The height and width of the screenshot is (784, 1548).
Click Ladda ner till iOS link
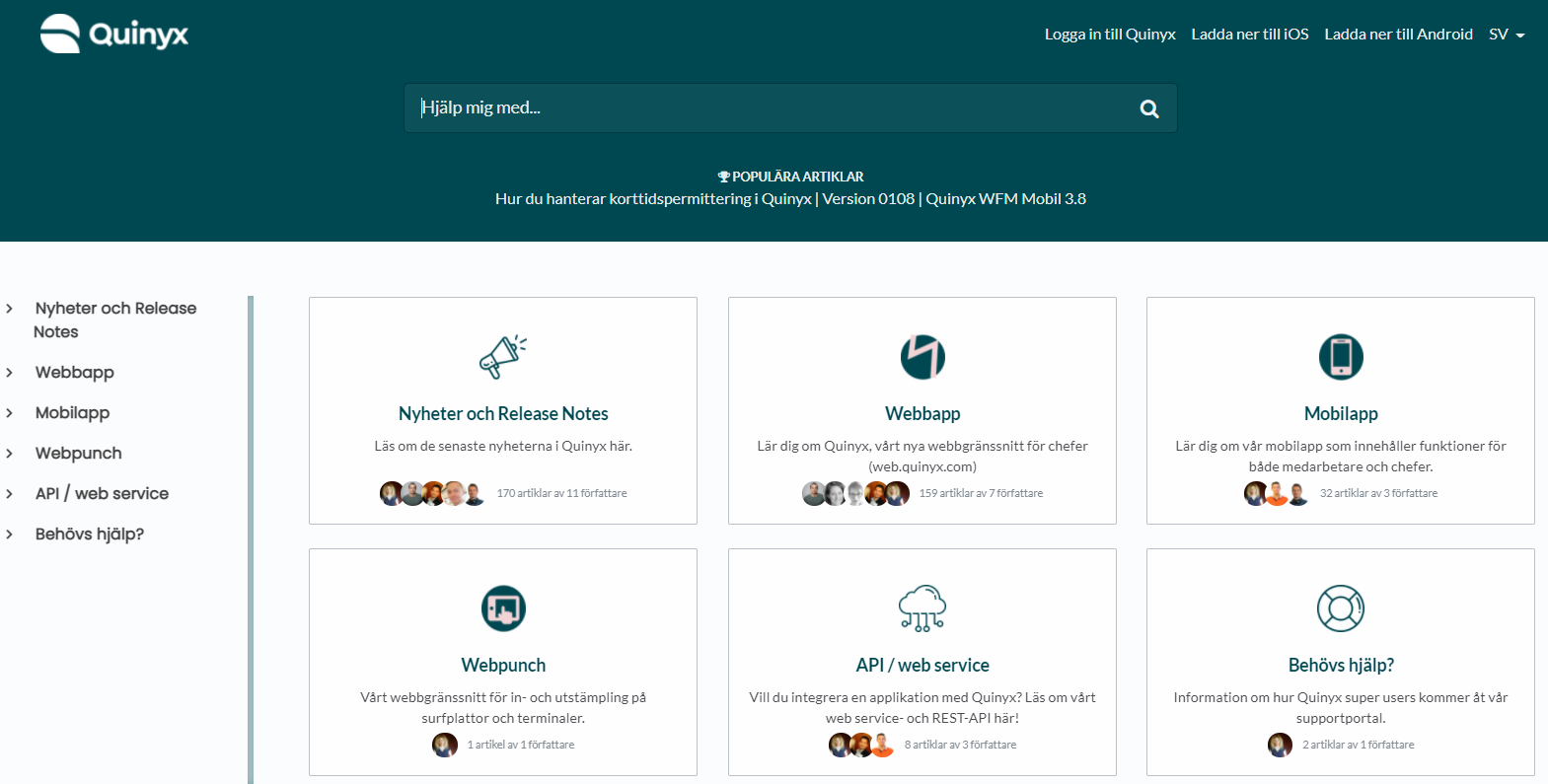1250,35
